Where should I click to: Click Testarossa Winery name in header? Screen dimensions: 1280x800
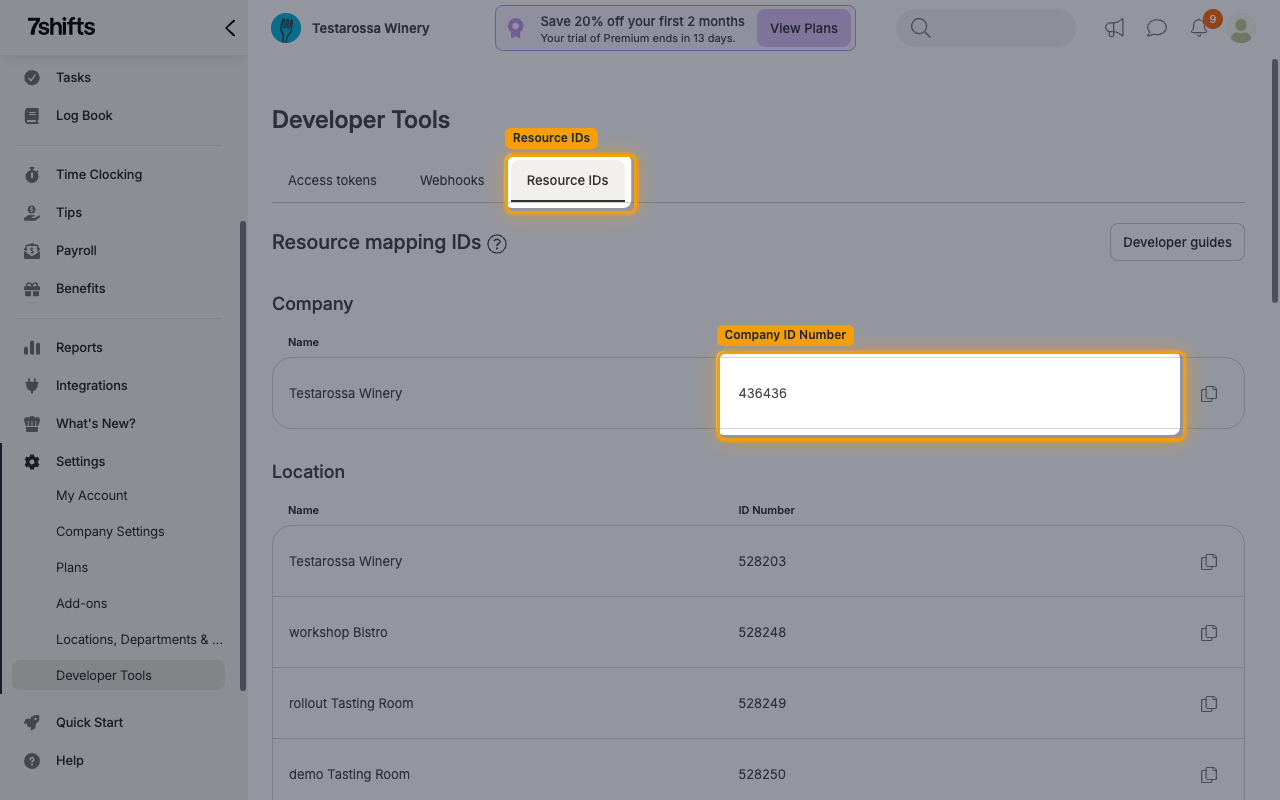[x=371, y=28]
